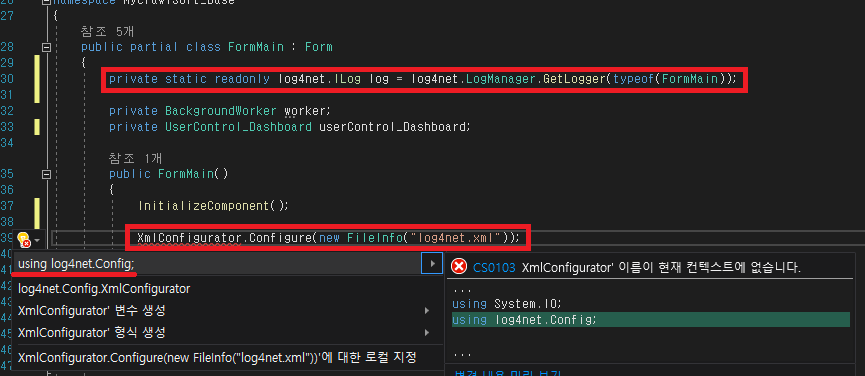Click the error message text about XmlConfigurator
Image resolution: width=865 pixels, height=376 pixels.
pos(660,268)
